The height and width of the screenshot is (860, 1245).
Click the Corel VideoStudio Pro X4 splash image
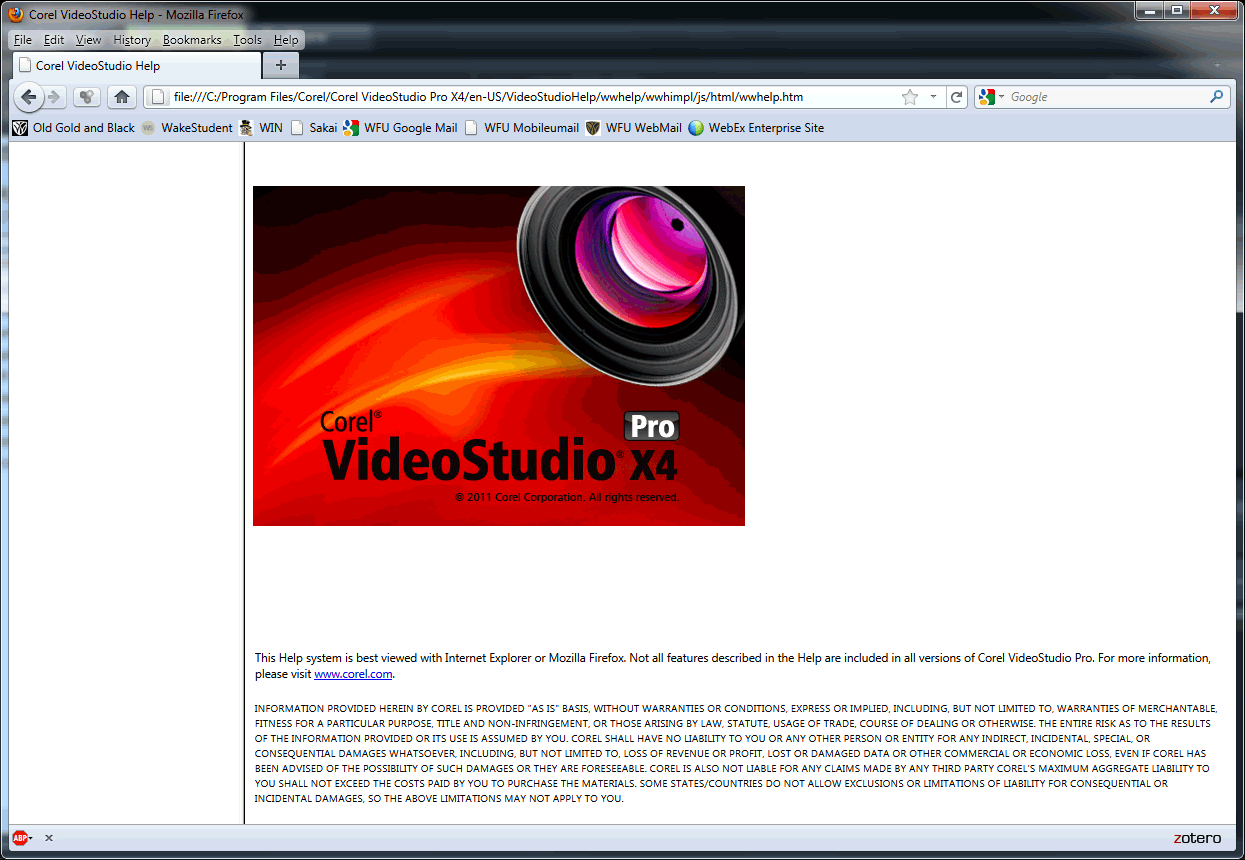point(499,356)
